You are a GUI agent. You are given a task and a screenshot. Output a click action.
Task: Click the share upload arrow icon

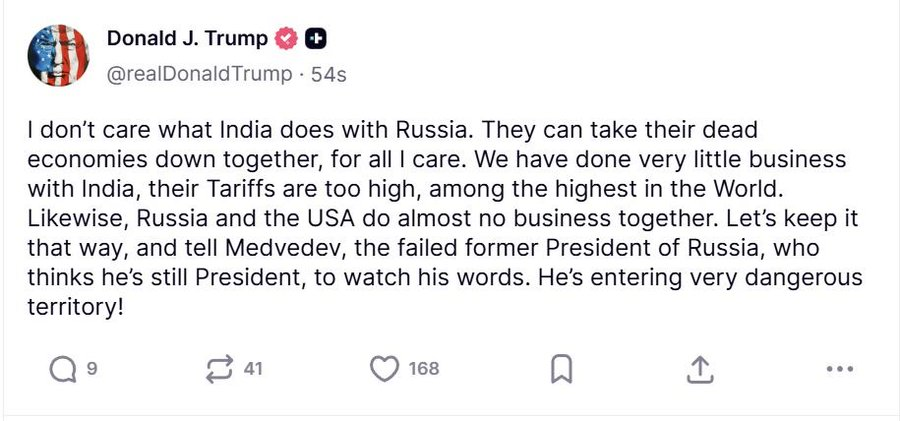(x=702, y=369)
